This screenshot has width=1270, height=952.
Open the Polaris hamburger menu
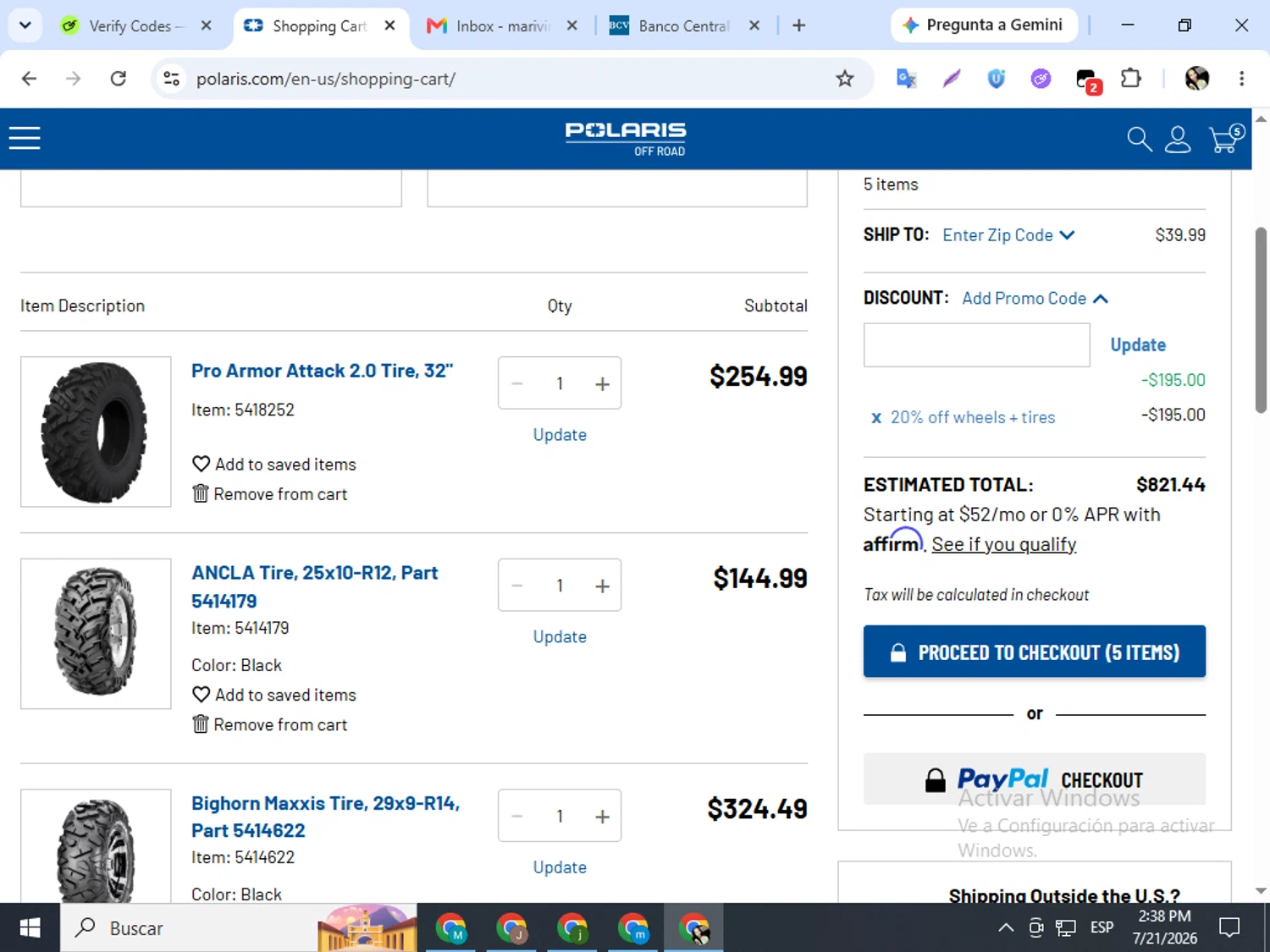pyautogui.click(x=25, y=138)
